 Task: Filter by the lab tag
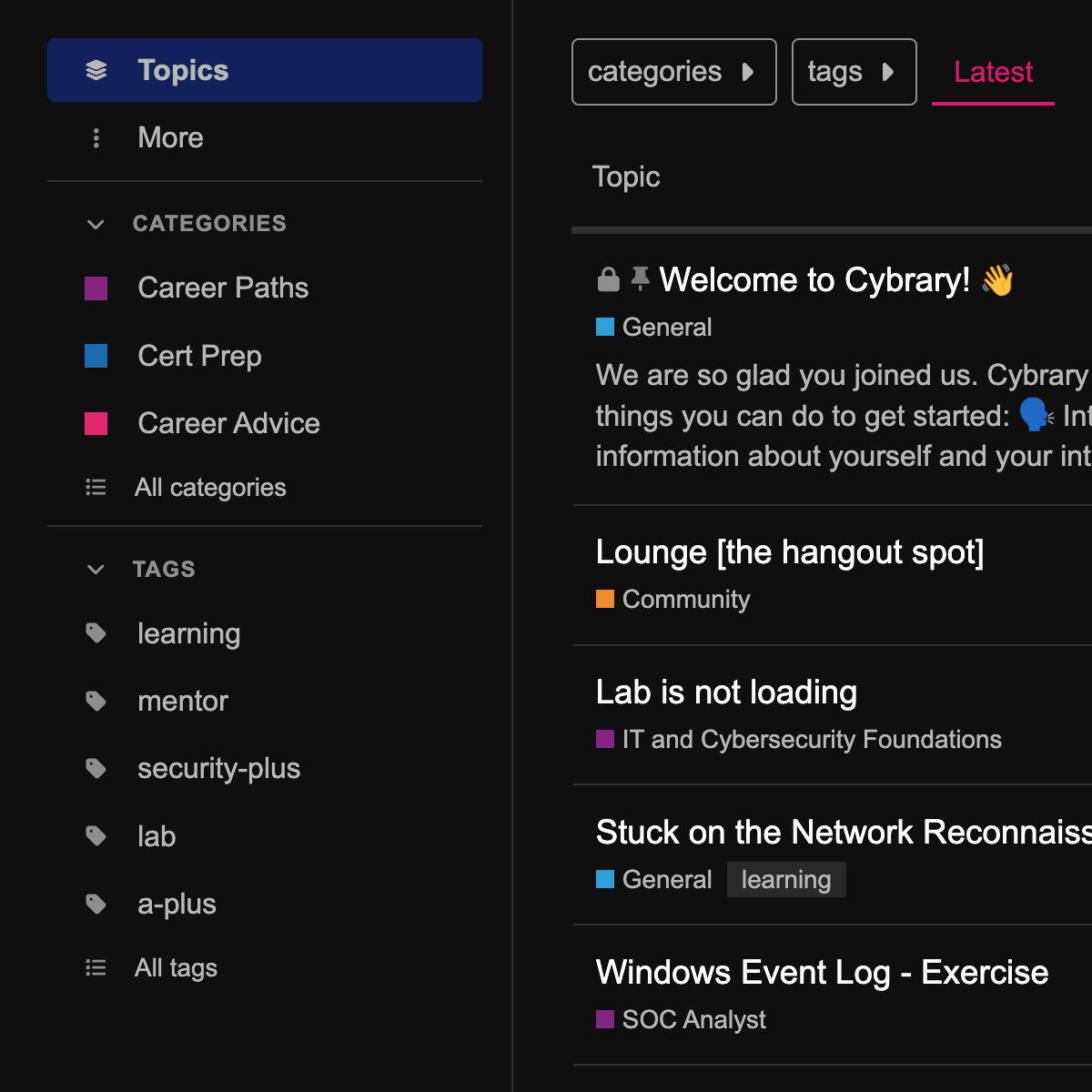tap(265, 836)
